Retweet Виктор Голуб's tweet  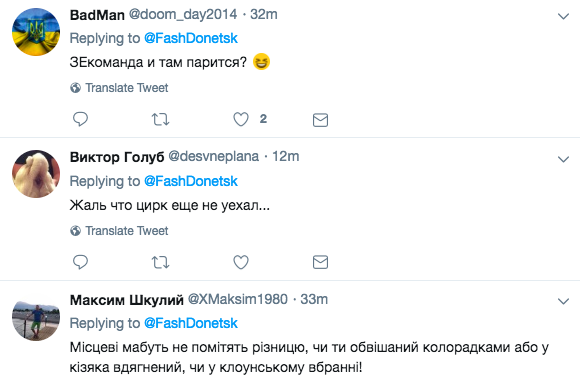click(x=161, y=262)
